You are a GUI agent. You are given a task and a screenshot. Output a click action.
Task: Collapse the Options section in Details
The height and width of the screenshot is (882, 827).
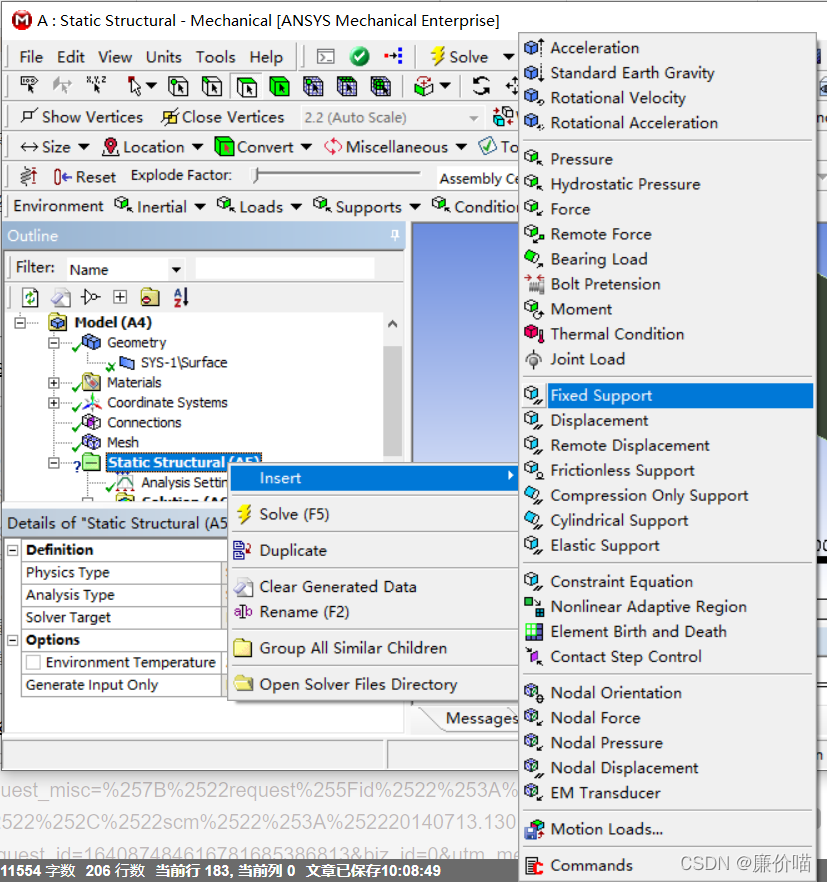(x=13, y=640)
